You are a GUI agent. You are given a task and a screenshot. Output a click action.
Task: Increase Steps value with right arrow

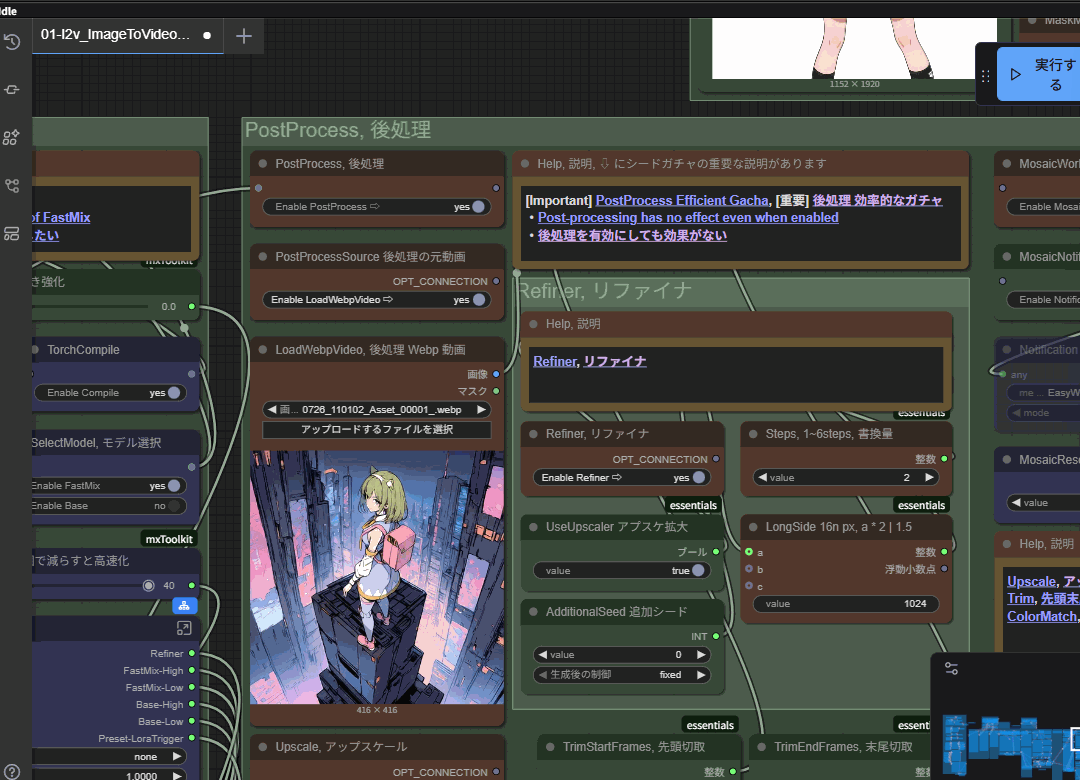click(x=929, y=478)
